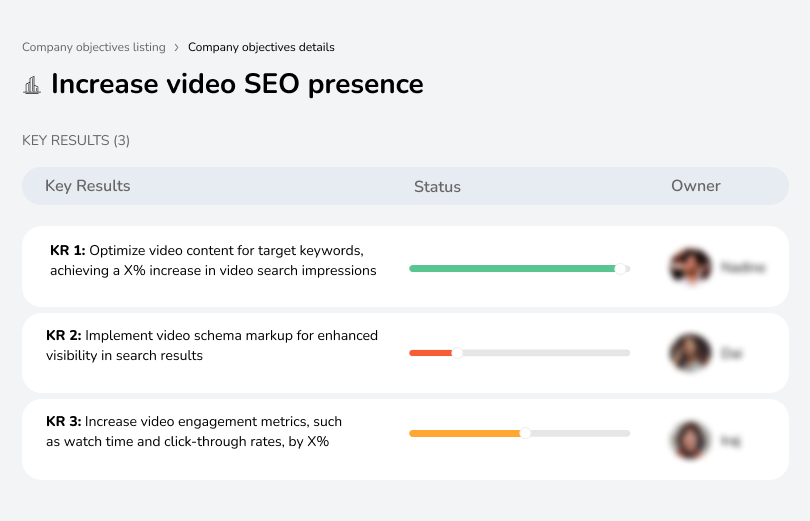Click the KR 2 owner avatar

690,353
